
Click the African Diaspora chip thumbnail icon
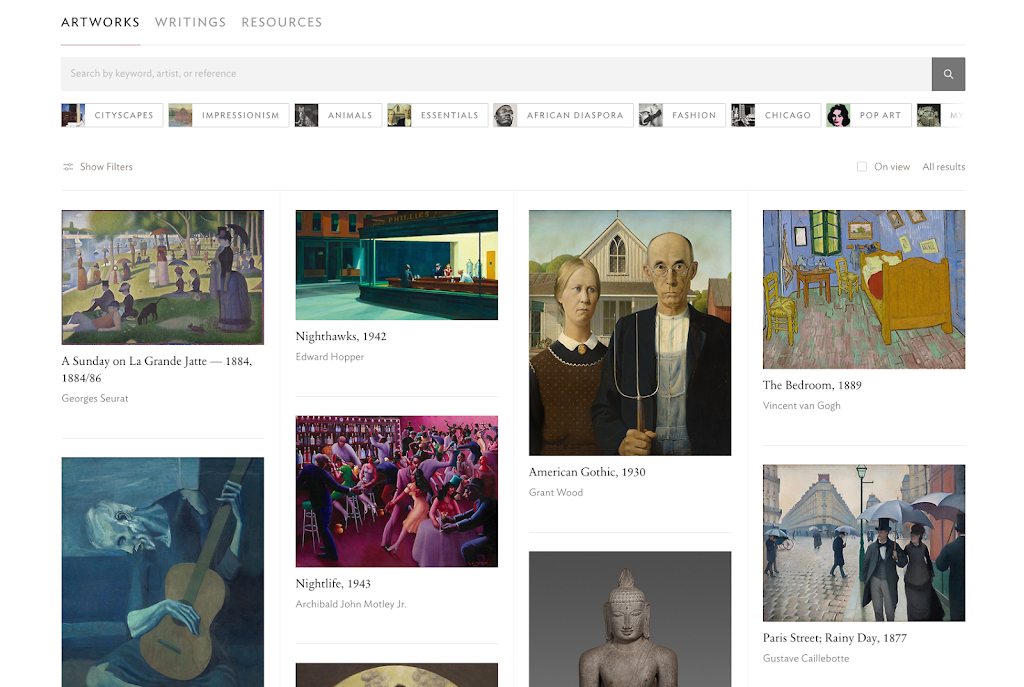505,115
